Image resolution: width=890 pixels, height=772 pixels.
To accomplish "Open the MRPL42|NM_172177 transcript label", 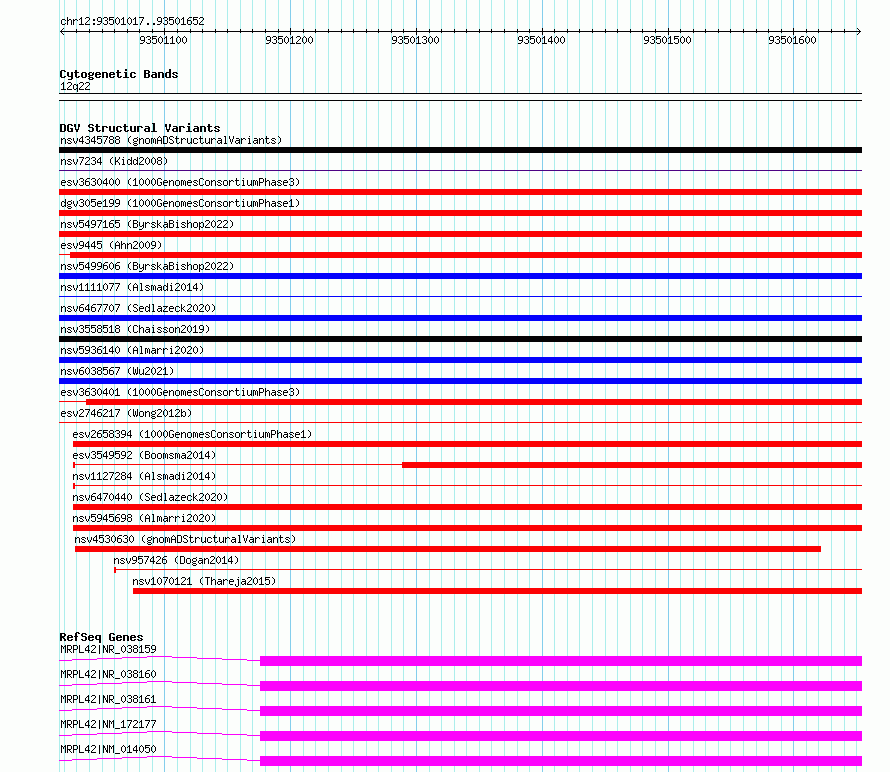I will (108, 724).
